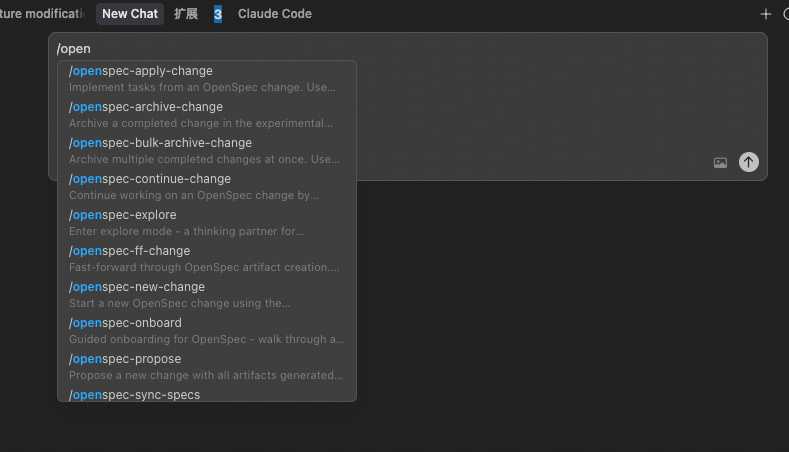Open the truncated 'ture modificati' tab
The width and height of the screenshot is (789, 452).
click(x=43, y=14)
